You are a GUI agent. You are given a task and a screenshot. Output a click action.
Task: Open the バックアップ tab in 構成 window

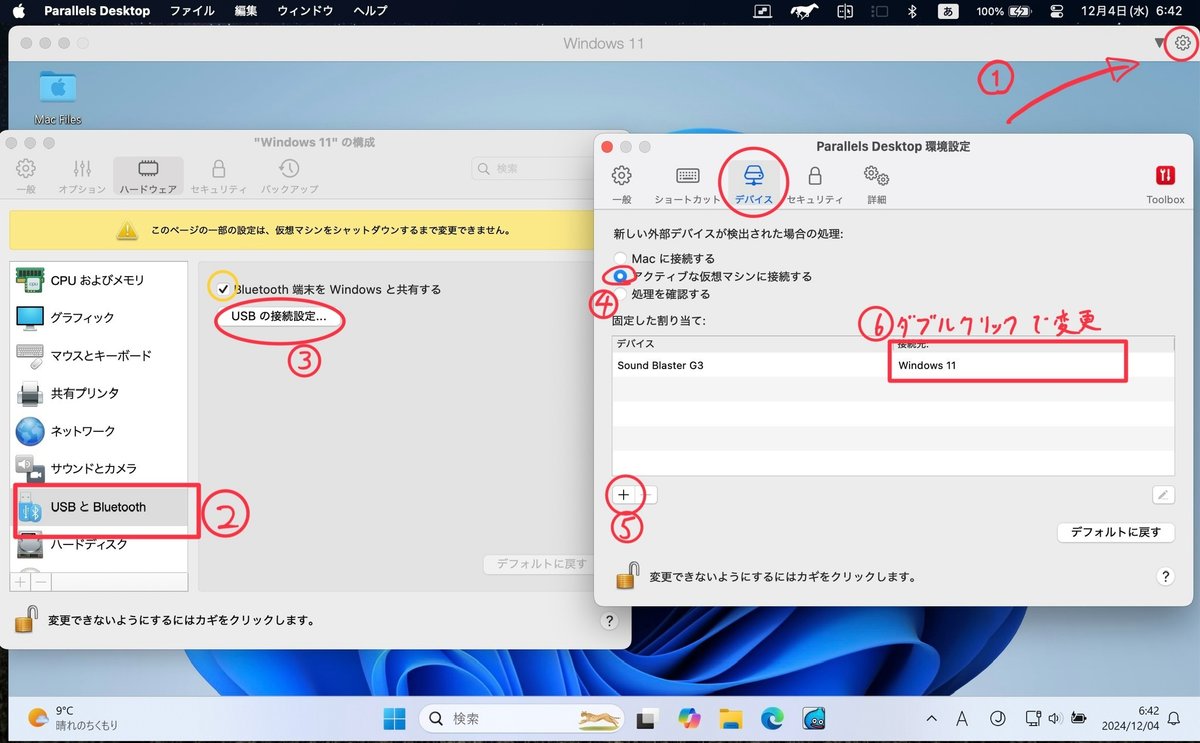coord(289,176)
